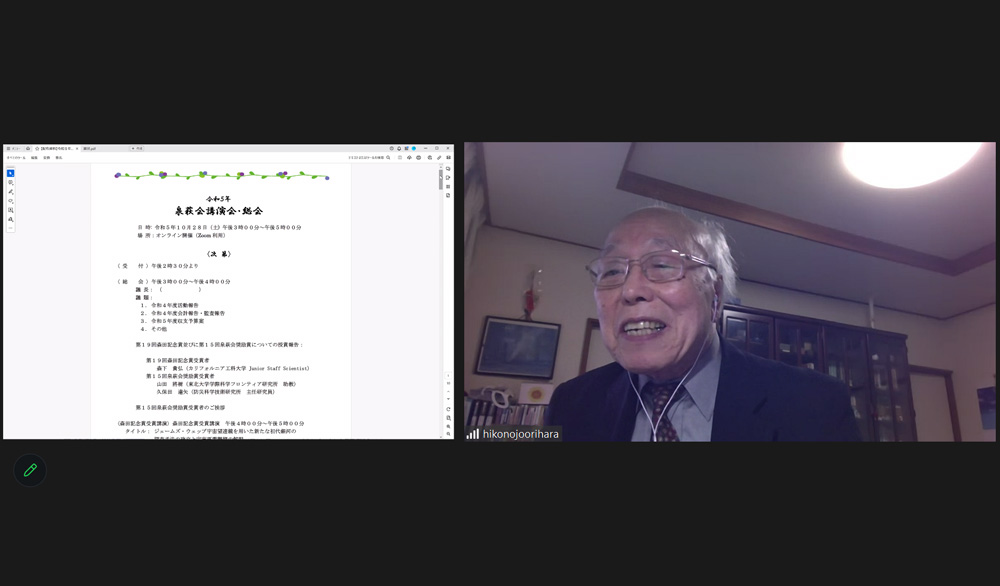Click the PDF vertical scrollbar thumb
Screen dimensions: 1000x586
[x=441, y=179]
